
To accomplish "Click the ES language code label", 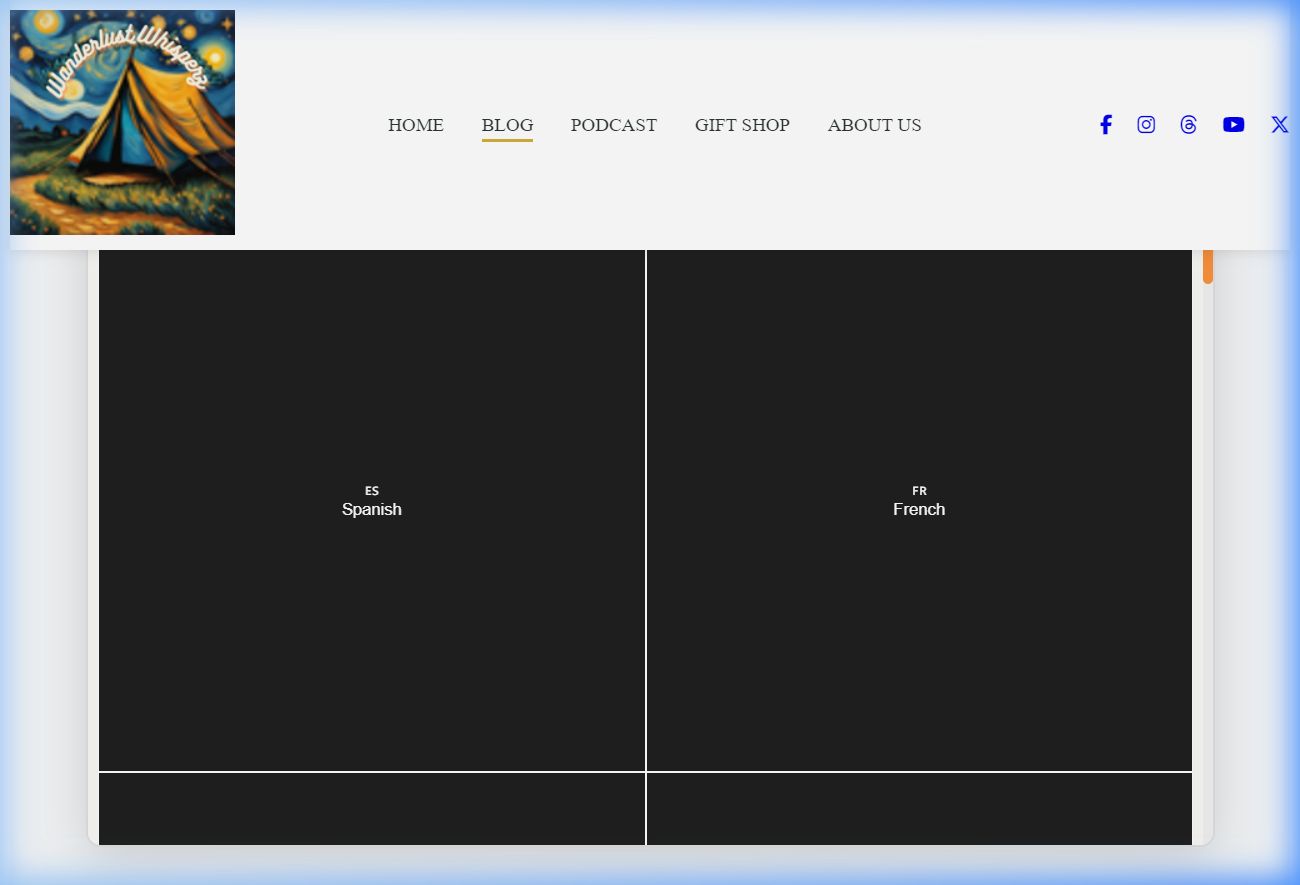I will 372,491.
